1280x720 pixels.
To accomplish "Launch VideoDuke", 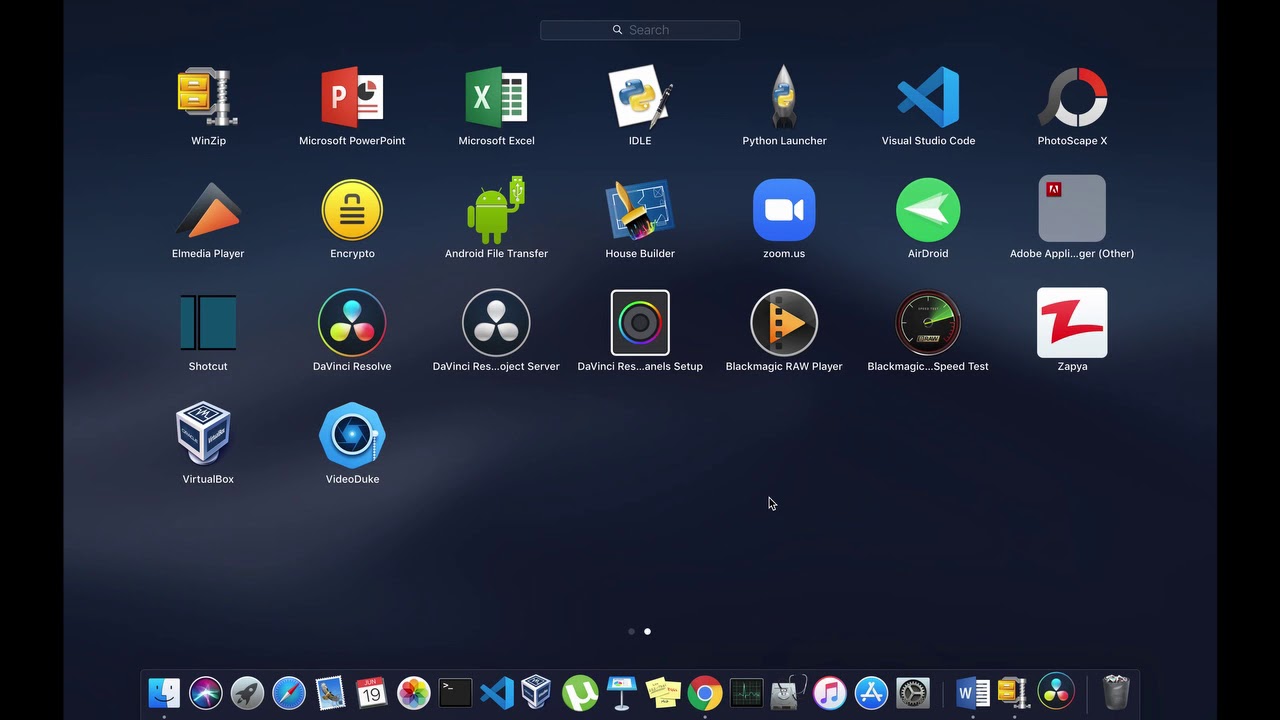I will click(352, 435).
